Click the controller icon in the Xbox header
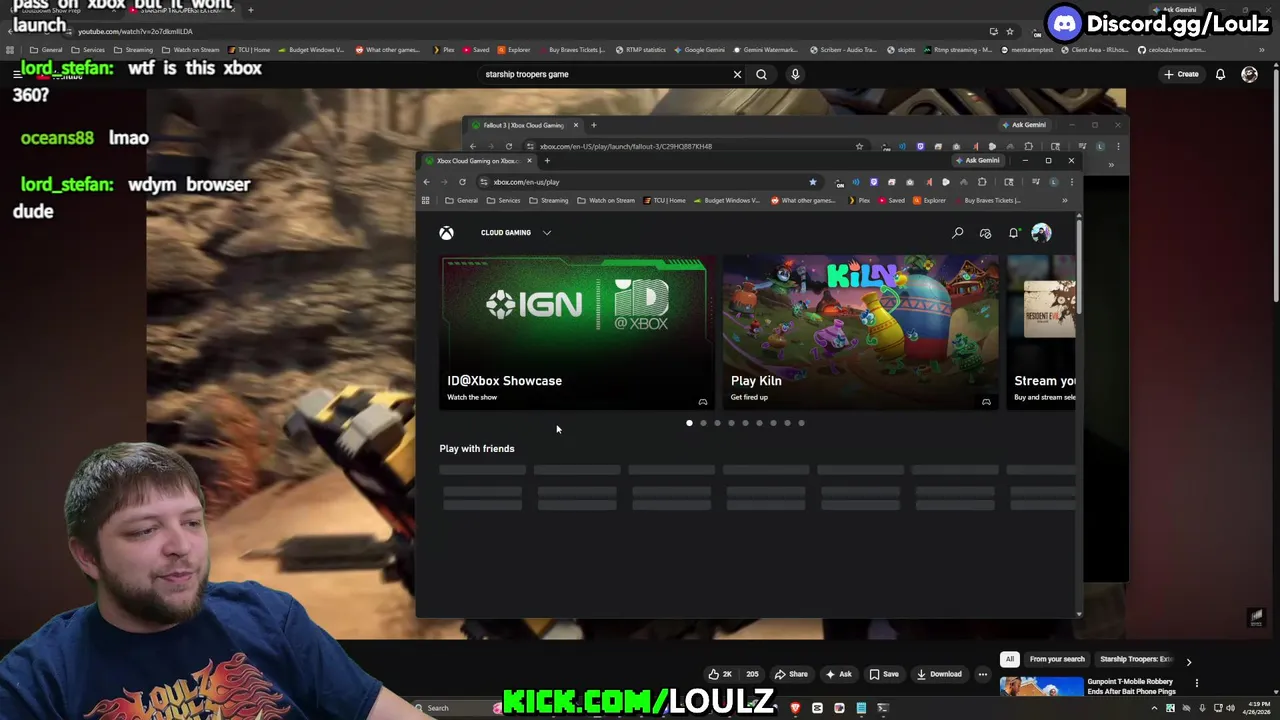Screen dimensions: 1280x720 (x=985, y=233)
